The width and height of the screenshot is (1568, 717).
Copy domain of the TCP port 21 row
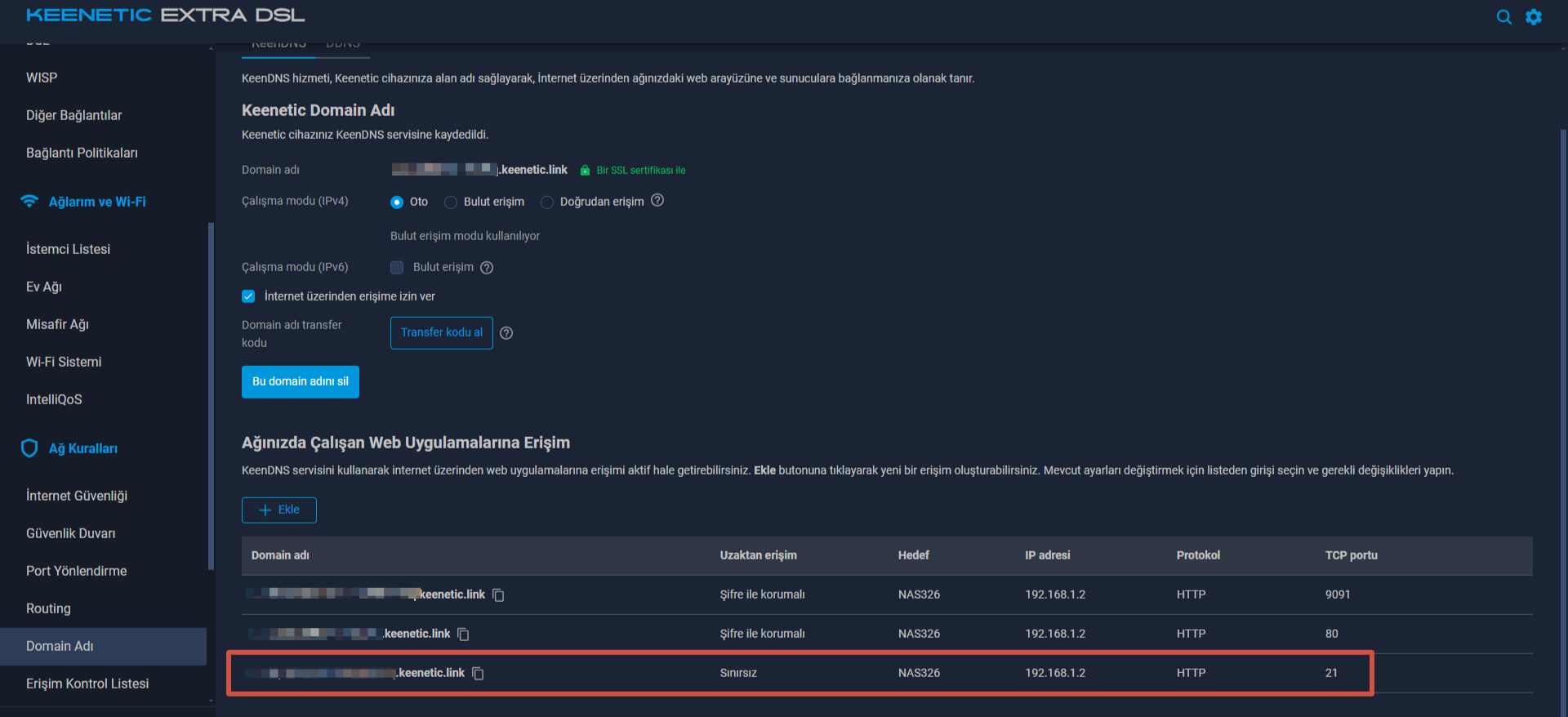(x=478, y=674)
